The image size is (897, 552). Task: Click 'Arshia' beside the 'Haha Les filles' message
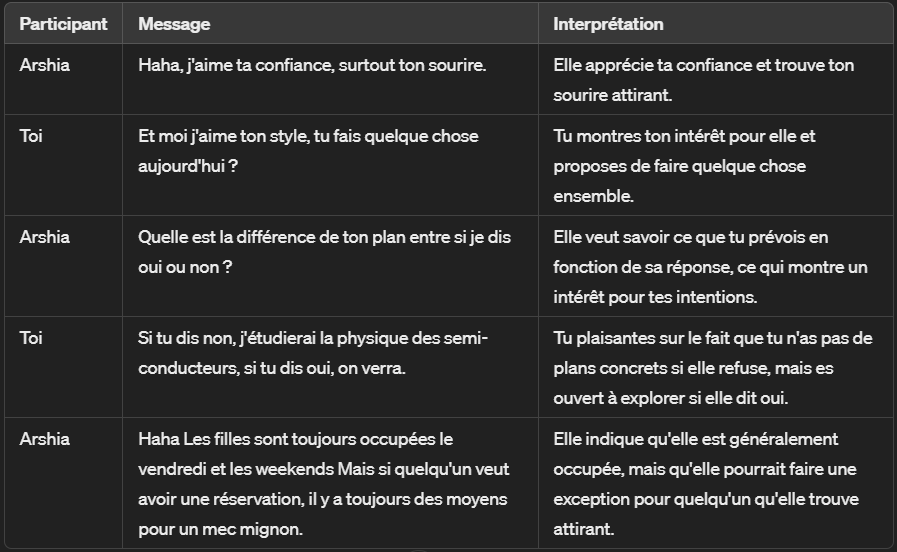pyautogui.click(x=42, y=440)
